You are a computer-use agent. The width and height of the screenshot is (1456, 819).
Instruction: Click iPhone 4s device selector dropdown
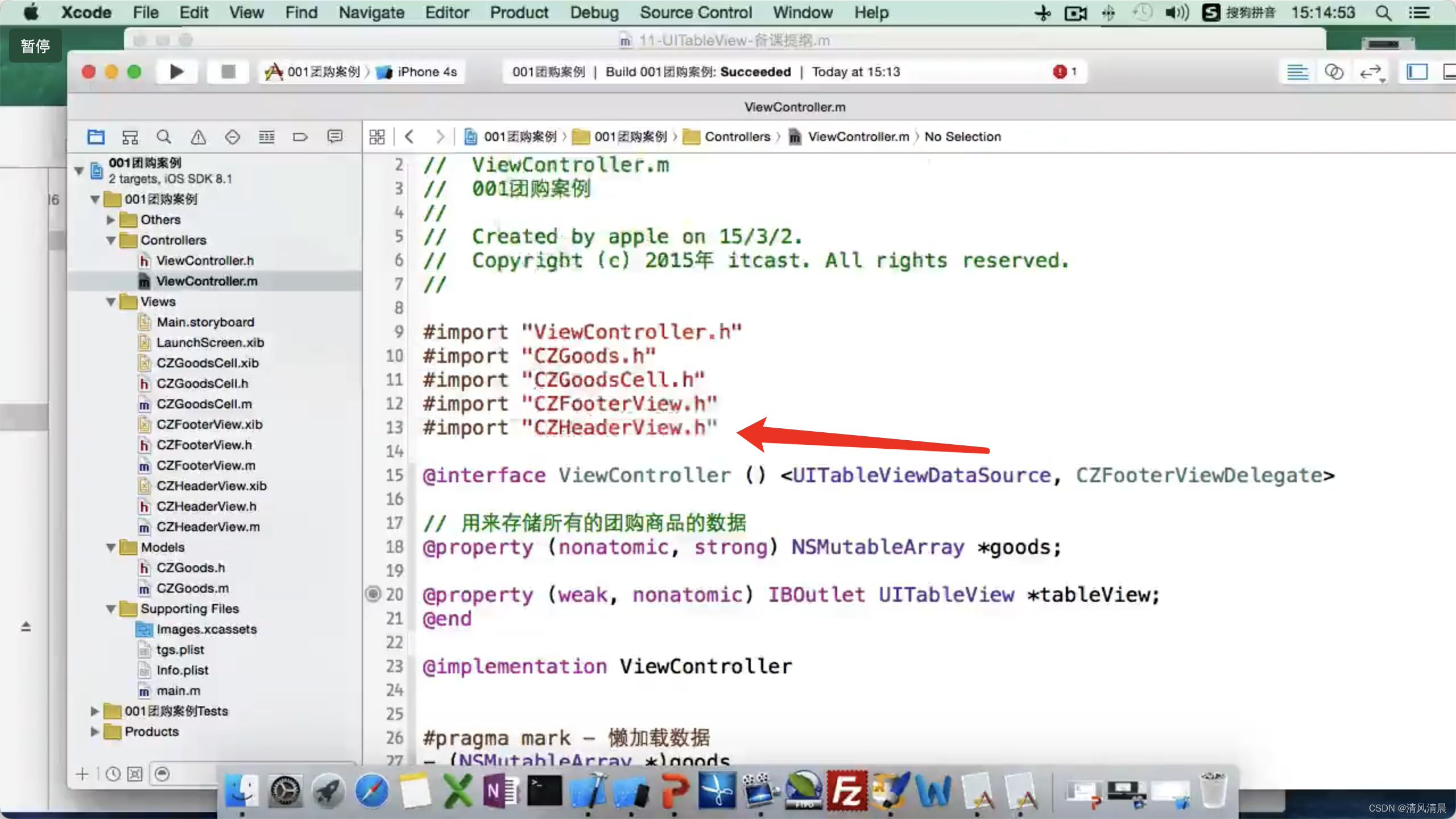tap(420, 72)
